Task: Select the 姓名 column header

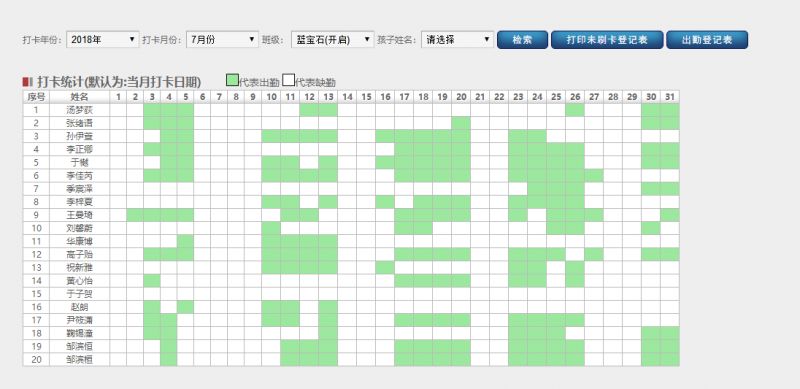Action: (x=80, y=96)
